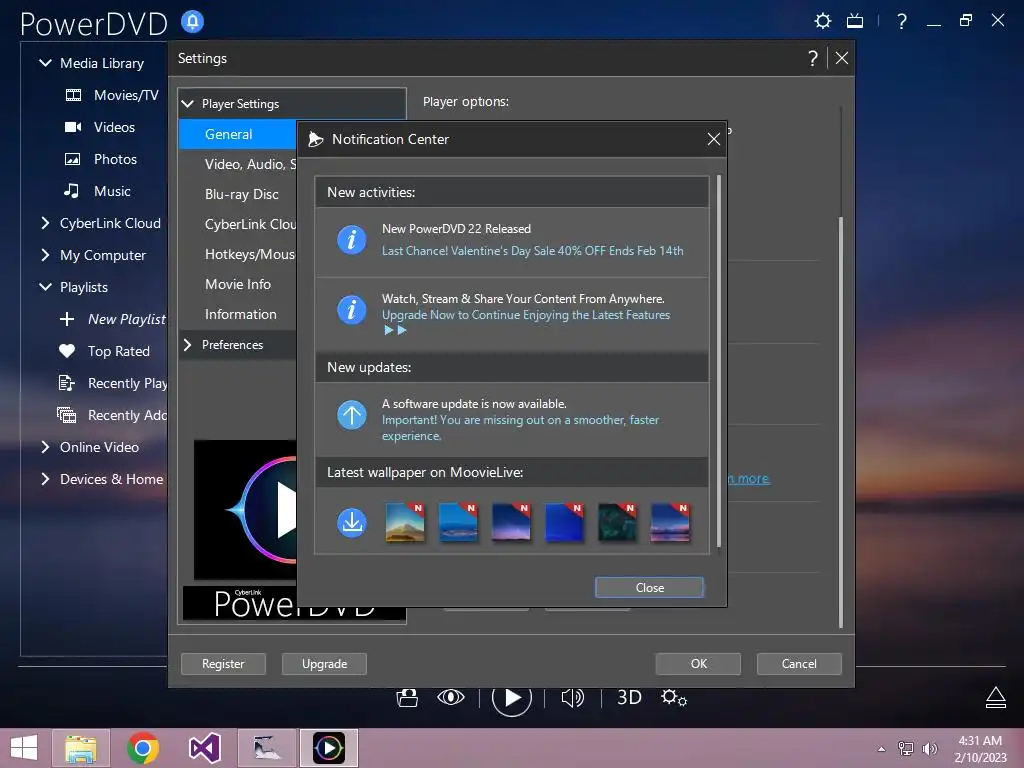Toggle the 3D mode button

tap(630, 697)
